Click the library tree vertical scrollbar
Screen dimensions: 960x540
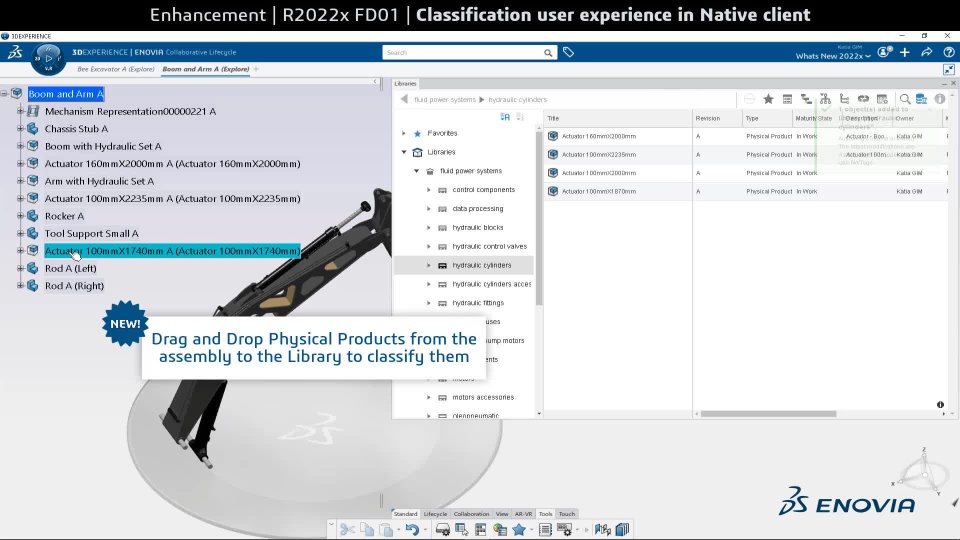(539, 217)
